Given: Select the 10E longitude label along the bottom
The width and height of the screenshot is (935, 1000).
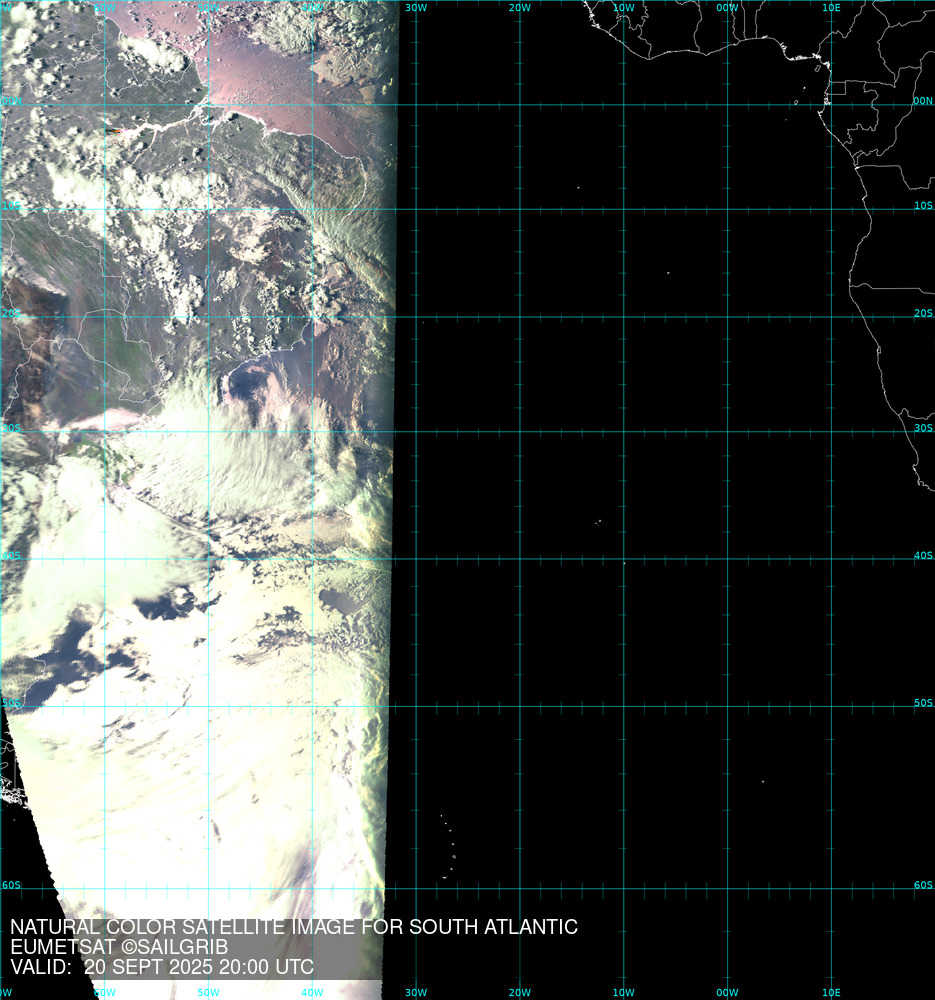Looking at the screenshot, I should pos(830,993).
